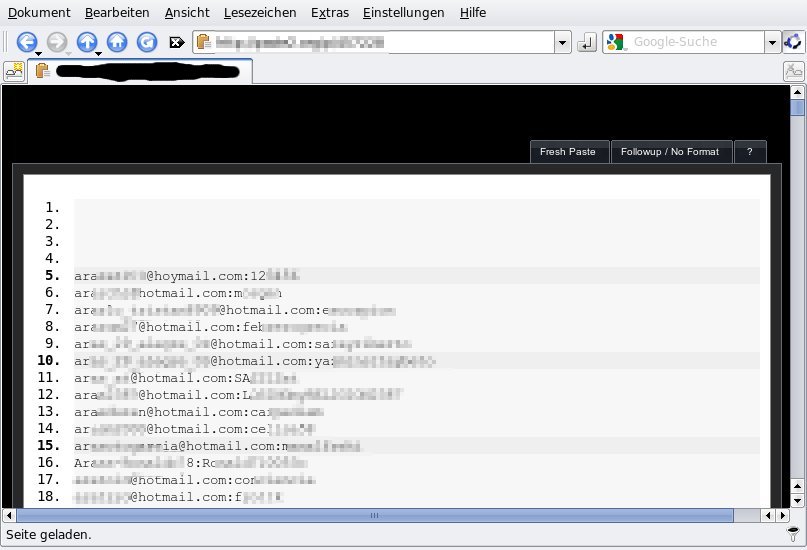Click line number '1.' in the paste
Image resolution: width=807 pixels, height=550 pixels.
[52, 207]
